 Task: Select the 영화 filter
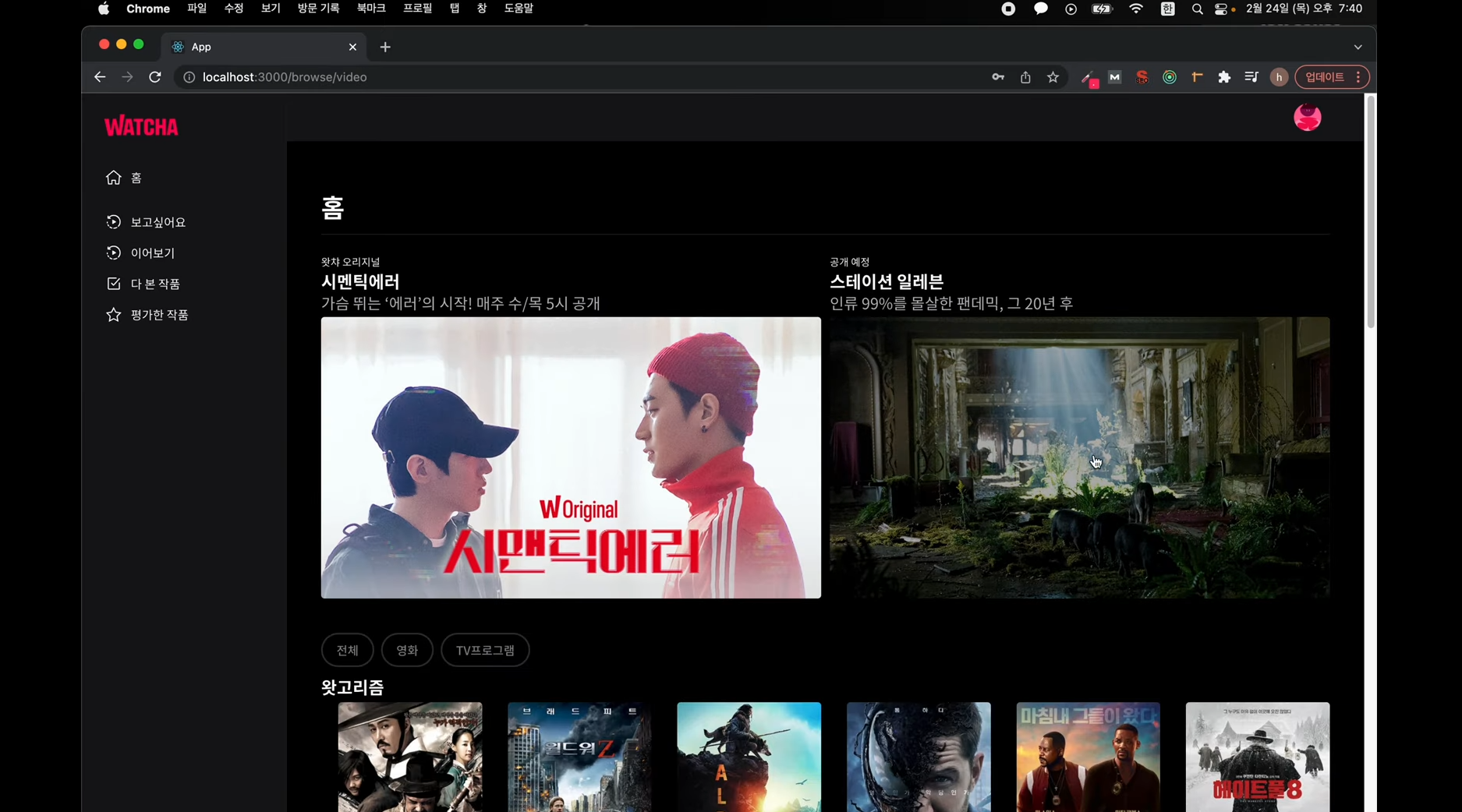(x=407, y=650)
